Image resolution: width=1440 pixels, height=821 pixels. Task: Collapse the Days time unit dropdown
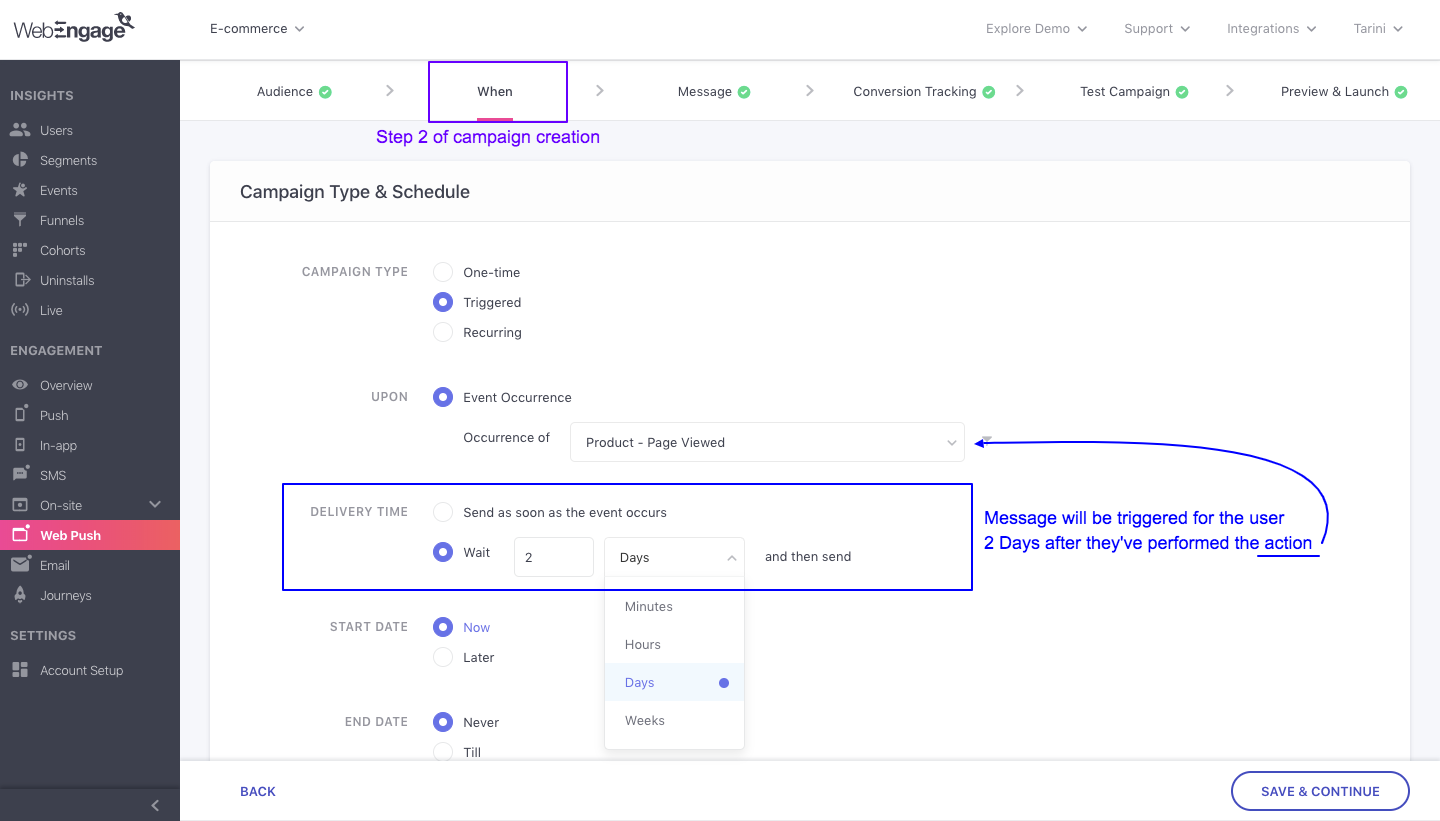pos(674,557)
